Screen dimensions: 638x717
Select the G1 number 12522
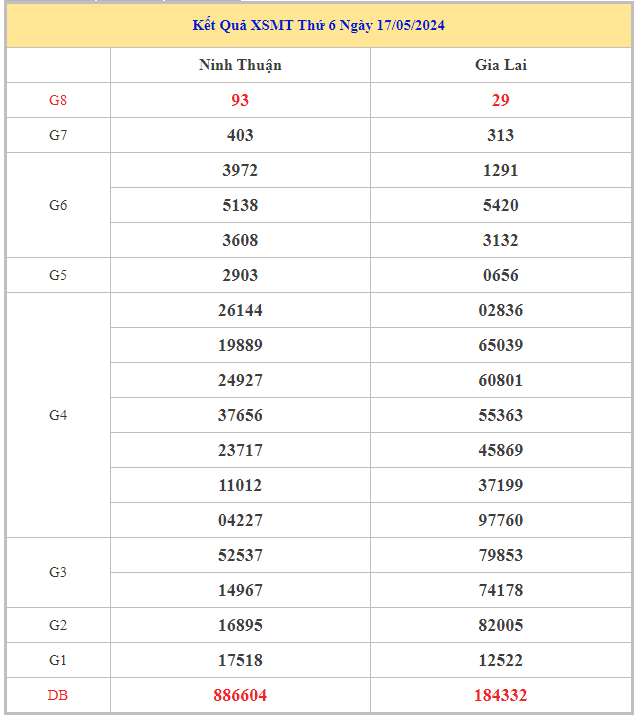point(500,660)
